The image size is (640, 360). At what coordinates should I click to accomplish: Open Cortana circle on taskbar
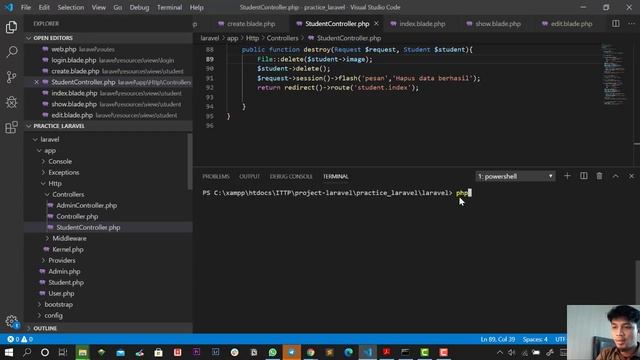point(45,352)
